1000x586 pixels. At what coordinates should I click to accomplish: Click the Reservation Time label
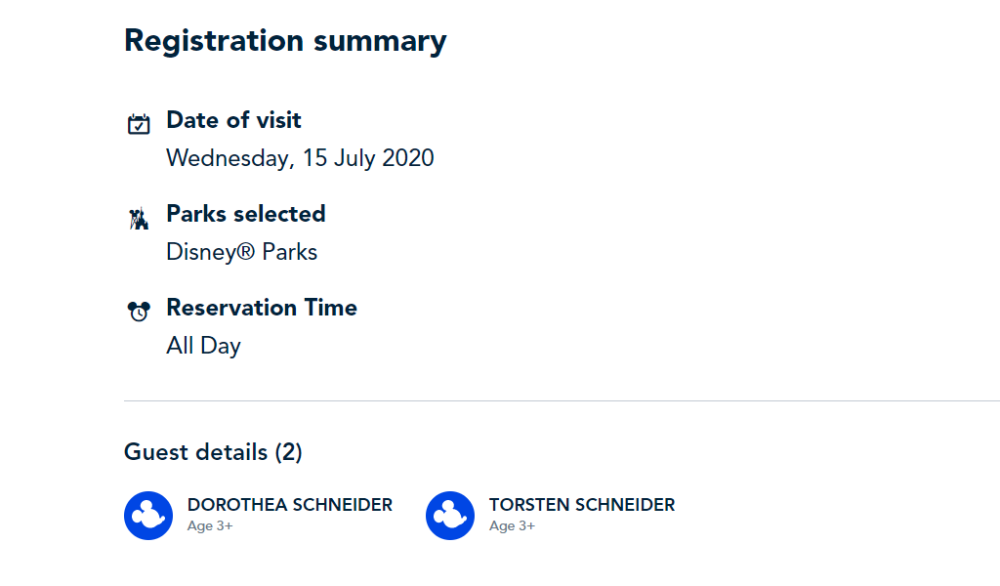click(x=261, y=307)
